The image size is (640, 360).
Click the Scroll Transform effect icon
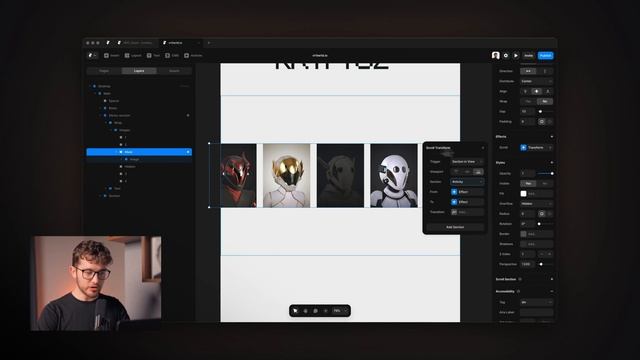click(523, 147)
